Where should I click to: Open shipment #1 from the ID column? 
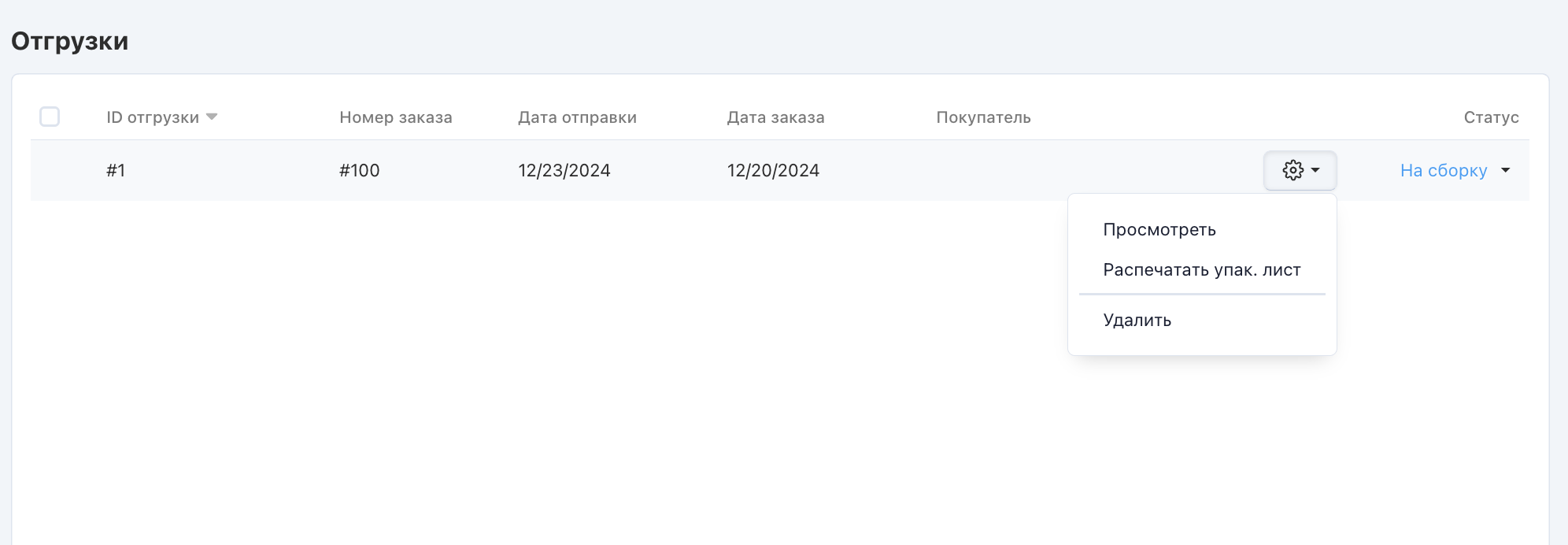point(116,170)
